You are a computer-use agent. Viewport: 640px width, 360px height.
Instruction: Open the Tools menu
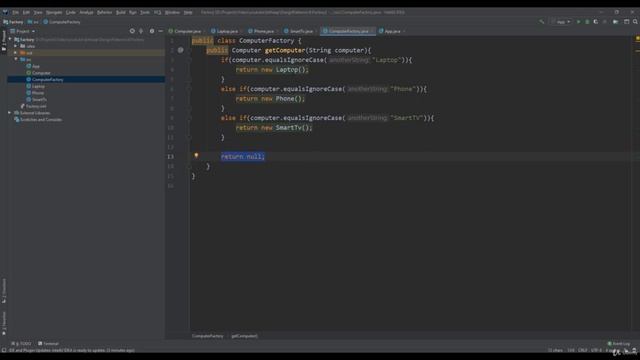coord(145,12)
